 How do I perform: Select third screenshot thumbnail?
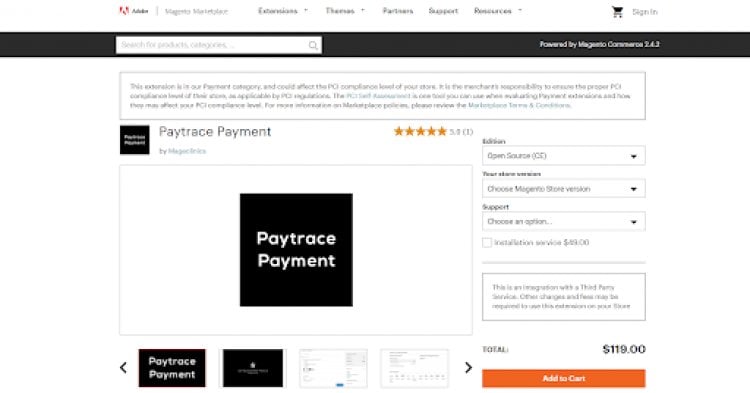click(333, 368)
